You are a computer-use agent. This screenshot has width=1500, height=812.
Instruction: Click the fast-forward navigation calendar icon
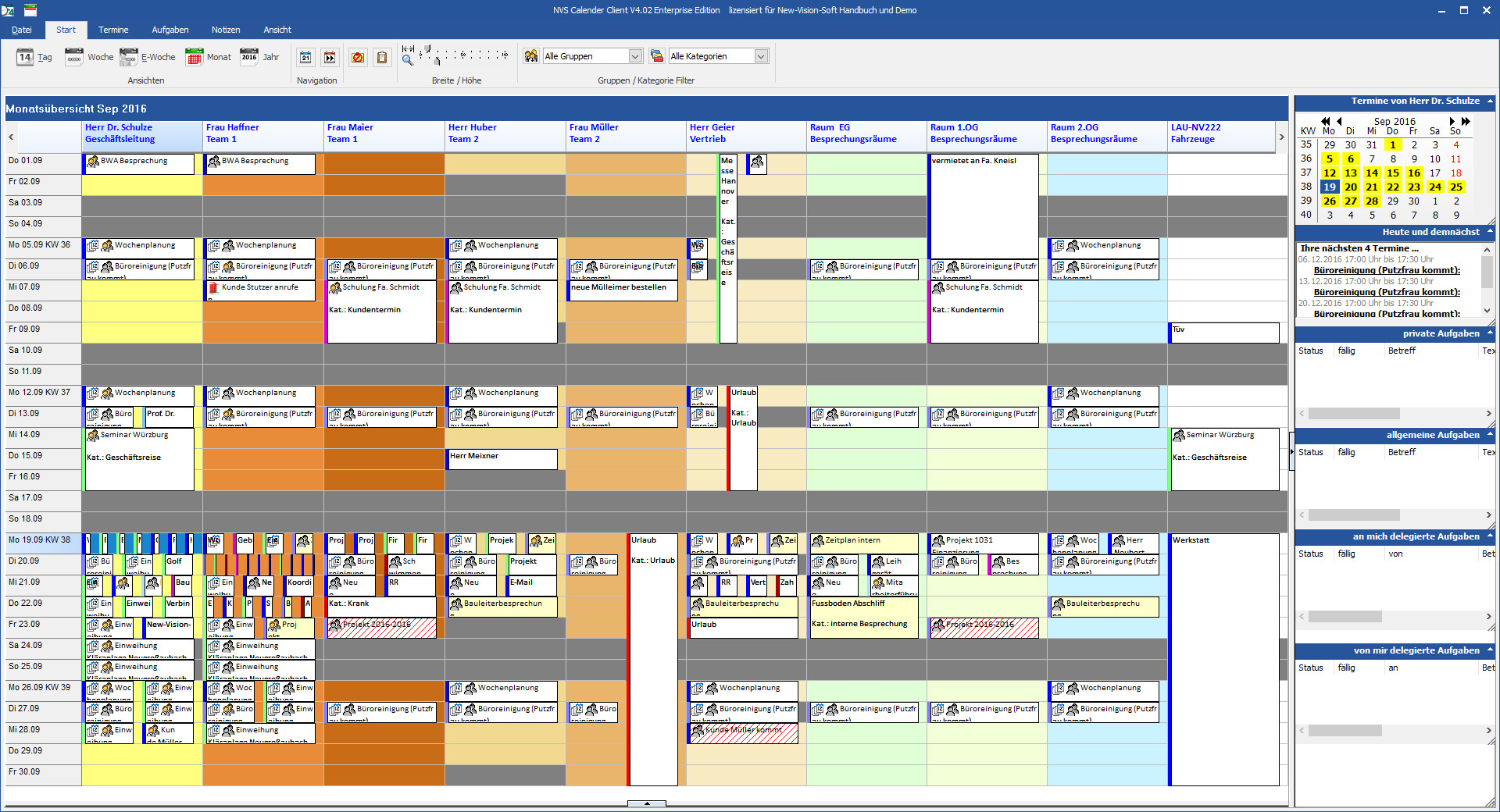tap(330, 57)
